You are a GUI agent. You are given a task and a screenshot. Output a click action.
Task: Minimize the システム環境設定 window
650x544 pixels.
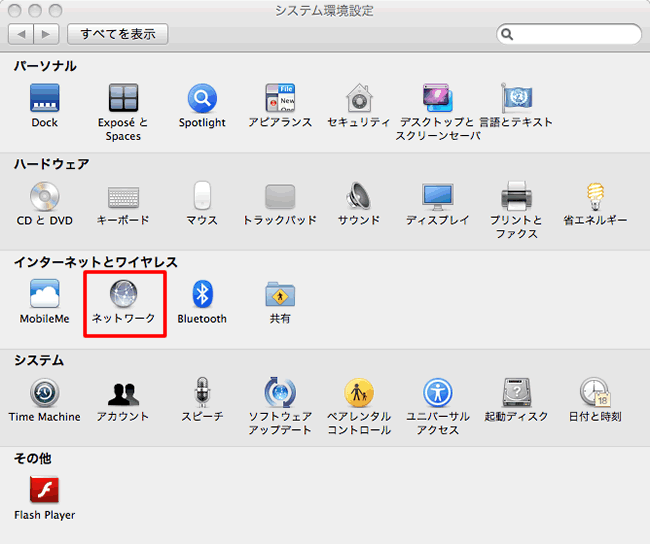35,10
